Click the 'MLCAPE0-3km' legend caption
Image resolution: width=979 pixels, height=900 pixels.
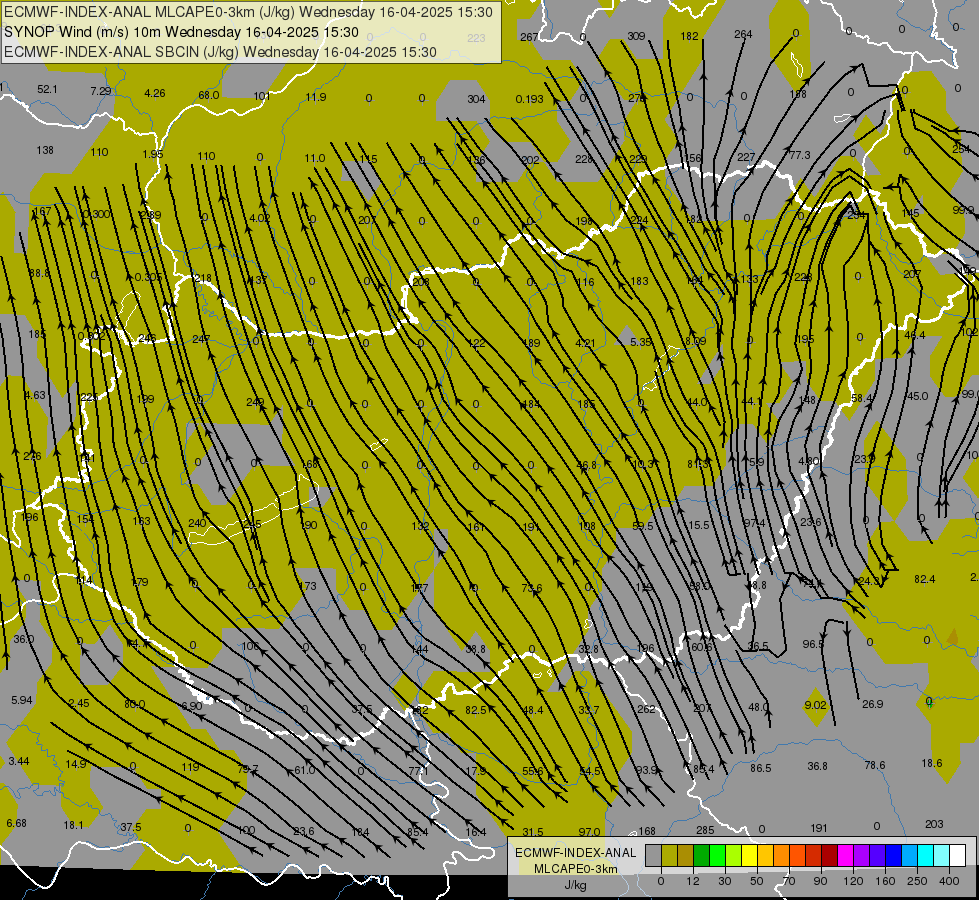pos(575,869)
